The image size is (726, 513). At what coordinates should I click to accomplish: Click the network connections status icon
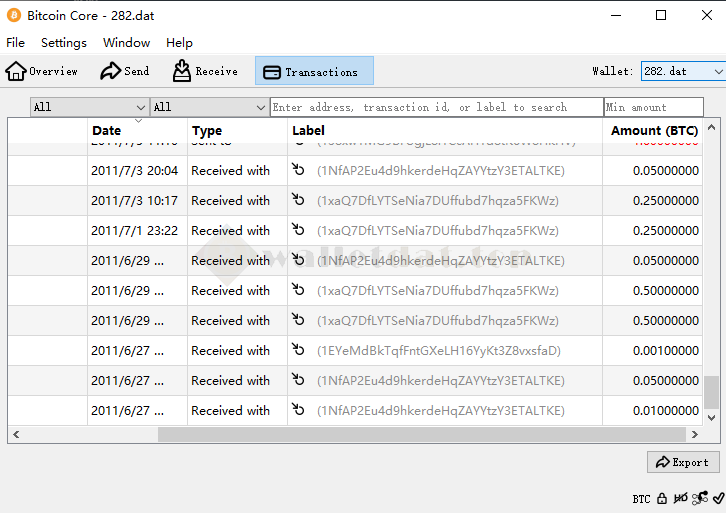click(x=700, y=498)
